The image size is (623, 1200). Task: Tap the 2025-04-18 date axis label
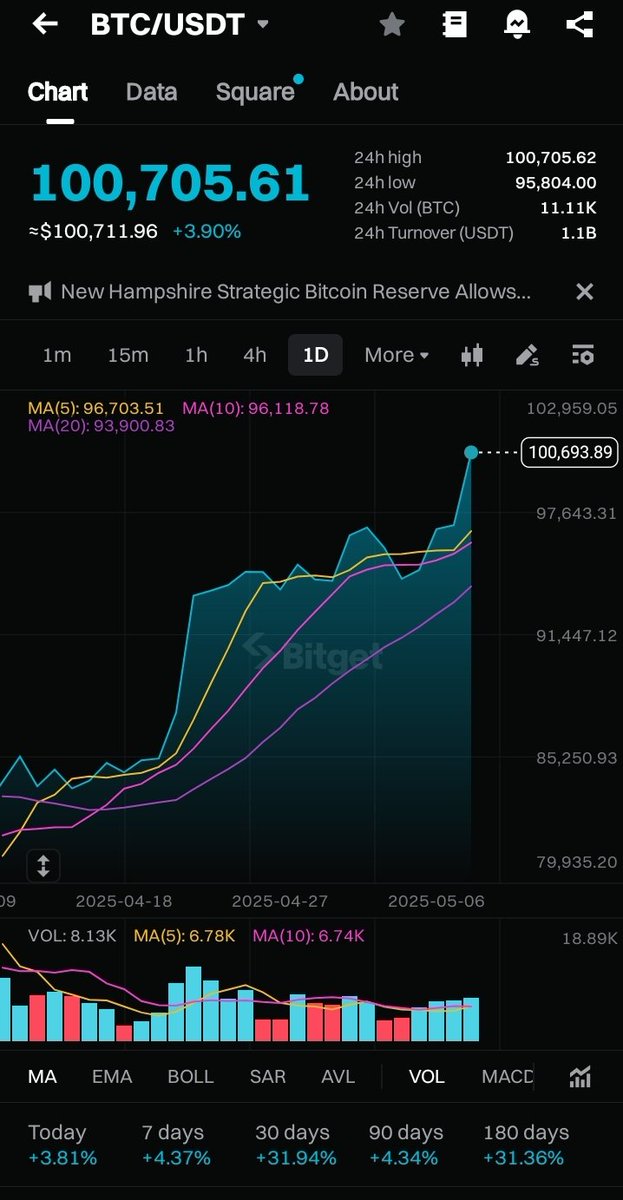pyautogui.click(x=124, y=901)
